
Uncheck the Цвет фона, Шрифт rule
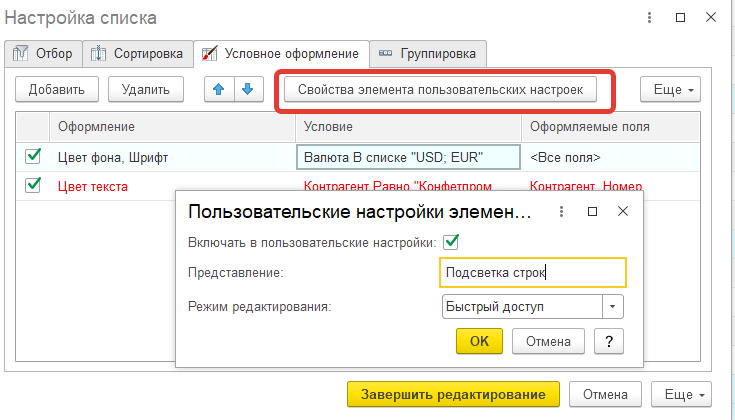pyautogui.click(x=33, y=157)
